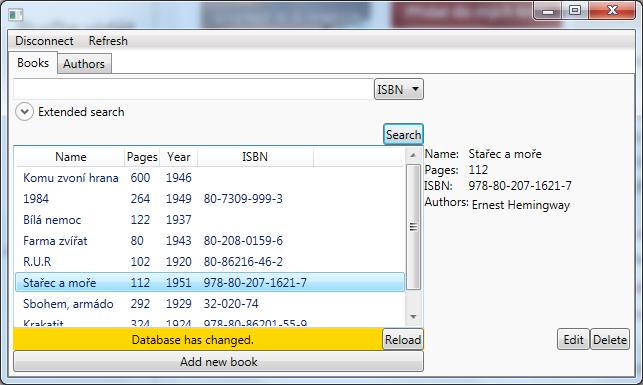
Task: Switch to the Authors tab
Action: coord(84,64)
